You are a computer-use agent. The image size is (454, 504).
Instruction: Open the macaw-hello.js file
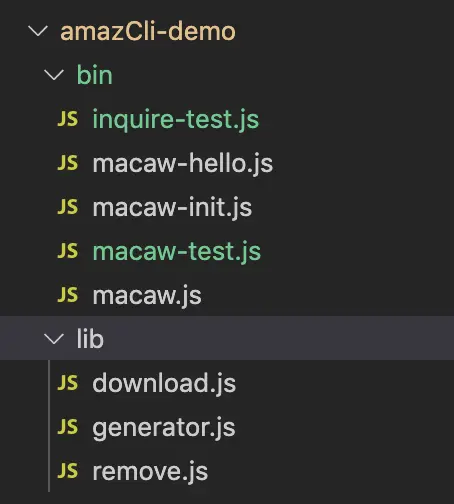[183, 163]
